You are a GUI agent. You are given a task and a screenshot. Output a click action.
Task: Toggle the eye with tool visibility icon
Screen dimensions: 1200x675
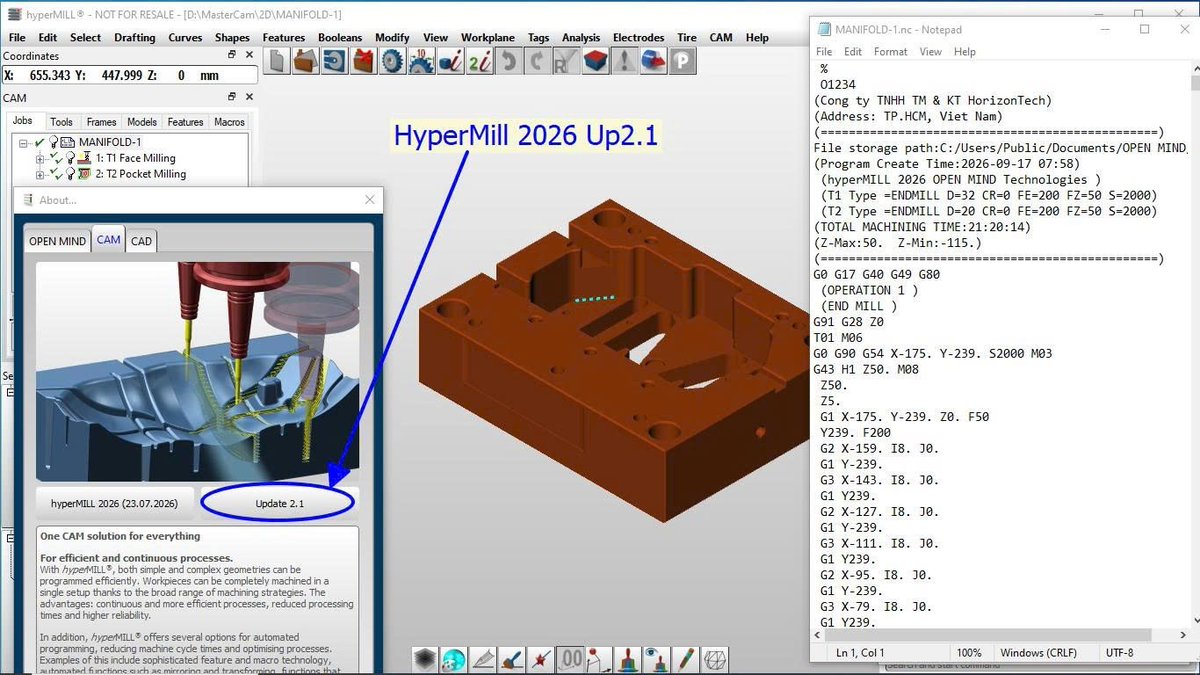click(657, 659)
